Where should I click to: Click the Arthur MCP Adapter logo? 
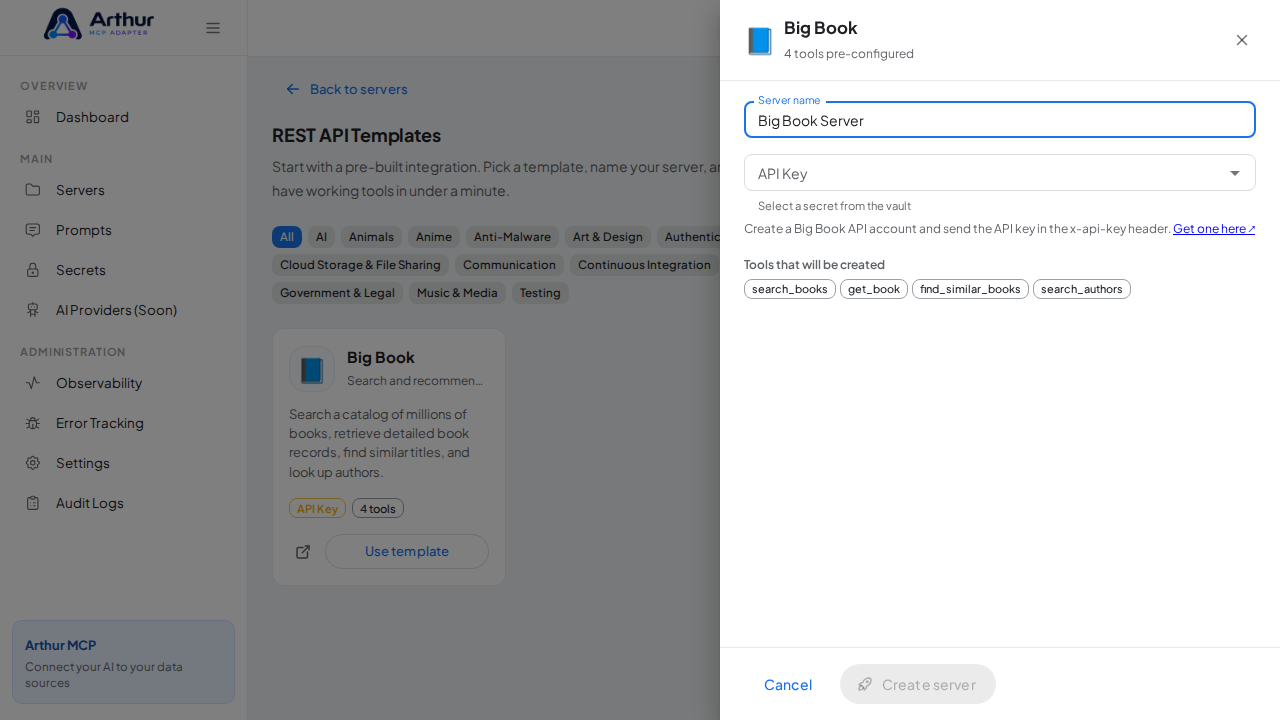[x=99, y=24]
